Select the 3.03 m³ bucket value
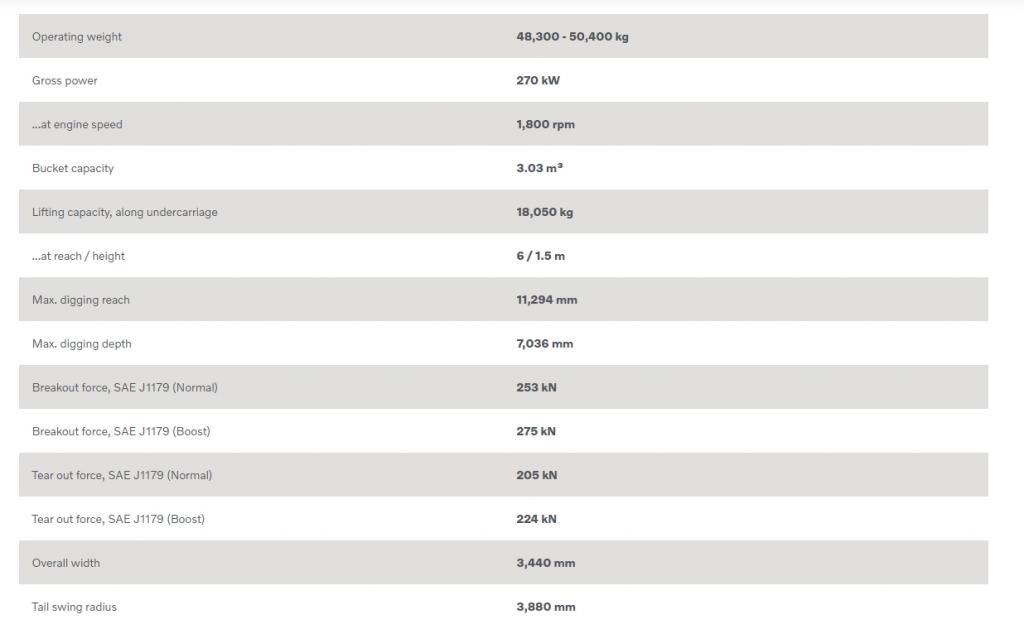Screen dimensions: 1024x624 (539, 168)
